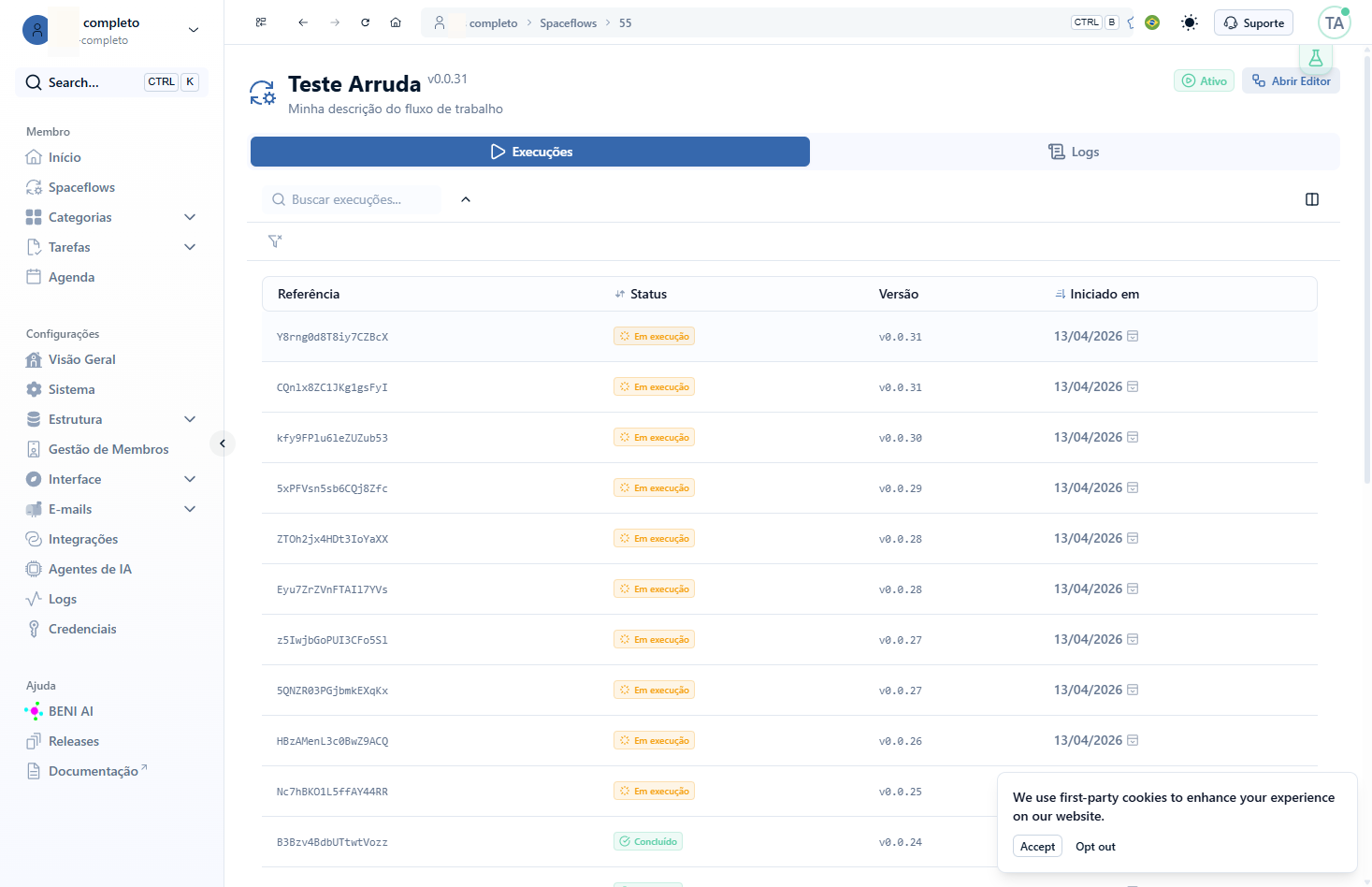Reload the page with refresh icon
This screenshot has height=887, width=1372.
coord(366,22)
